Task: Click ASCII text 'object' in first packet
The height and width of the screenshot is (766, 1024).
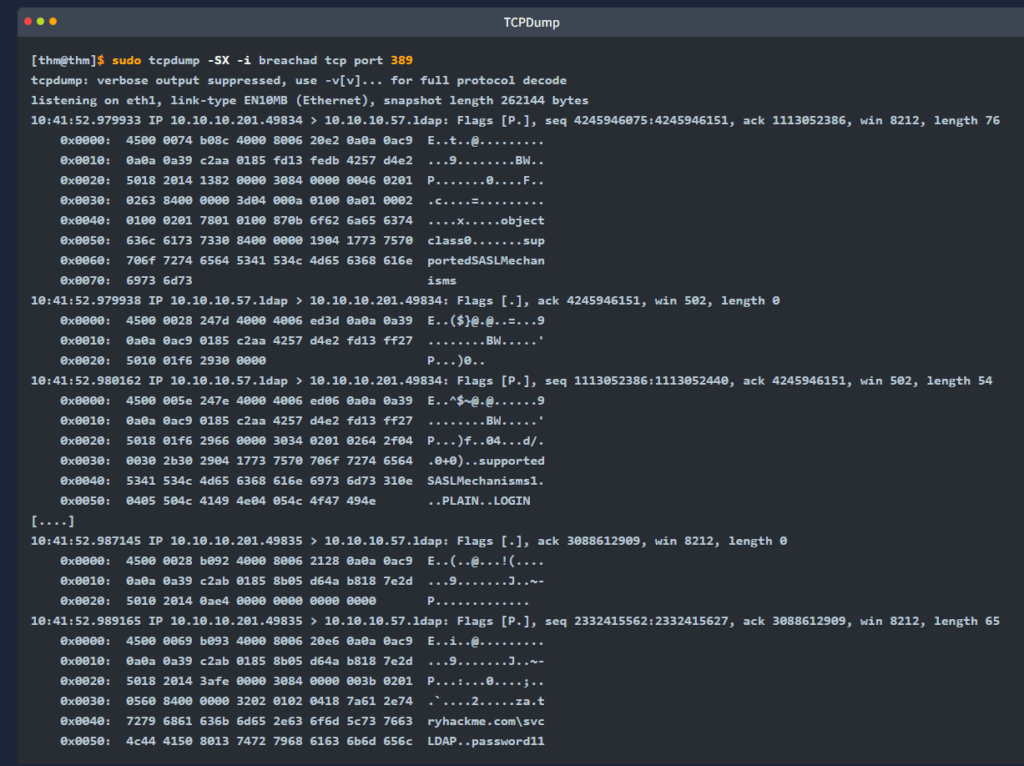Action: 522,221
